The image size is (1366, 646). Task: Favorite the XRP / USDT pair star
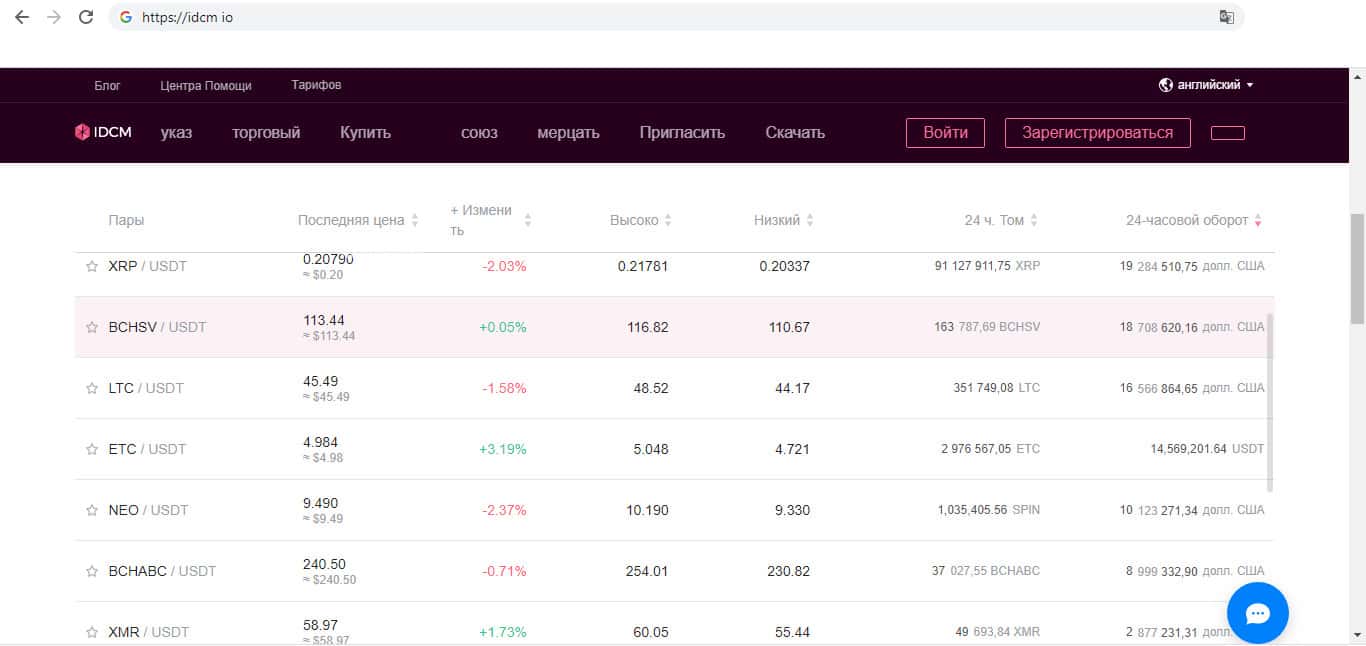[x=92, y=266]
